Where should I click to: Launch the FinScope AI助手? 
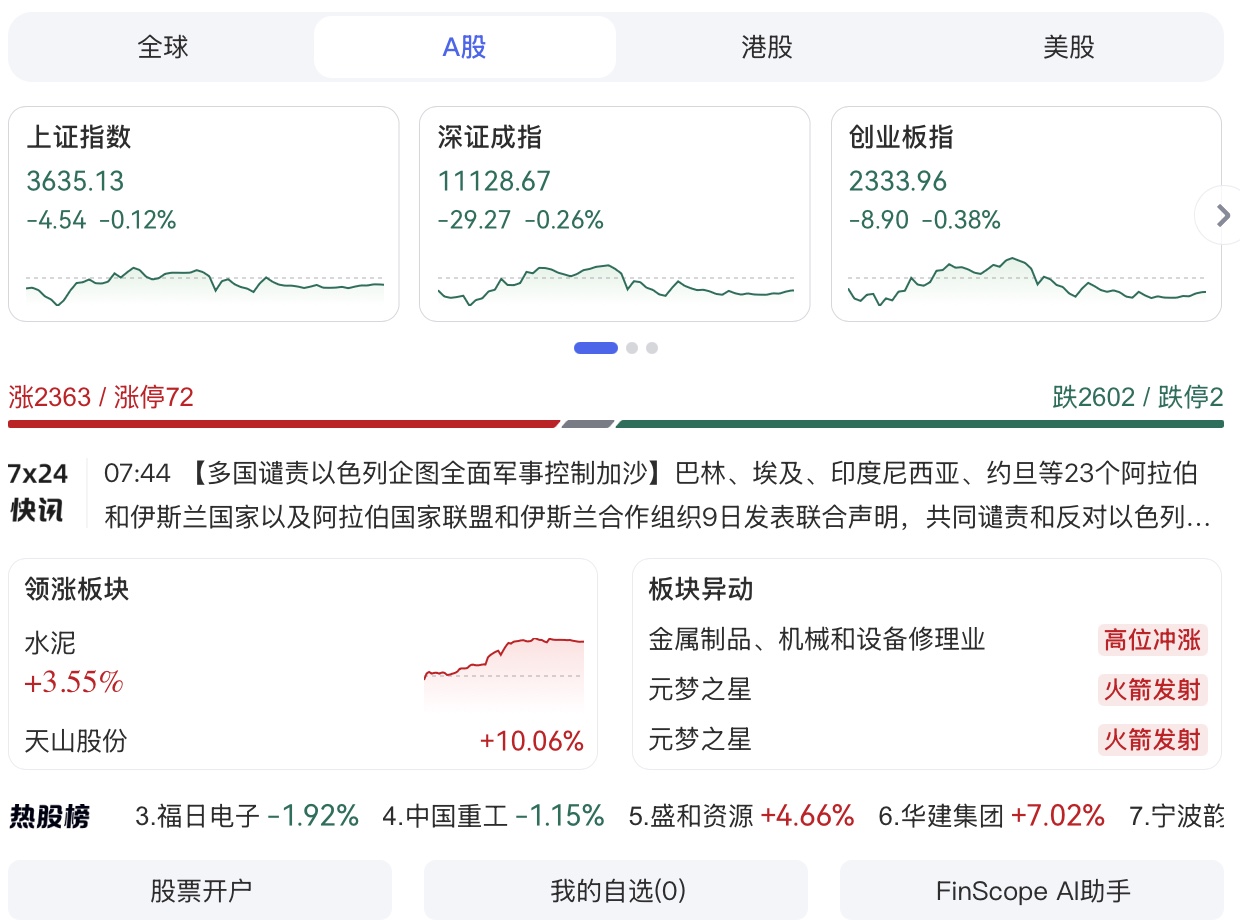(1032, 890)
